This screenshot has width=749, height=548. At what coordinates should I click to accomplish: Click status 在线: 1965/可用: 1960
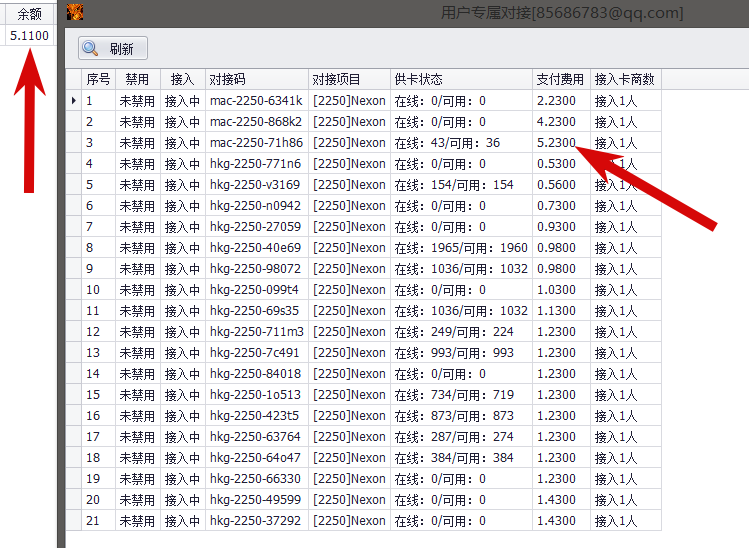coord(461,248)
